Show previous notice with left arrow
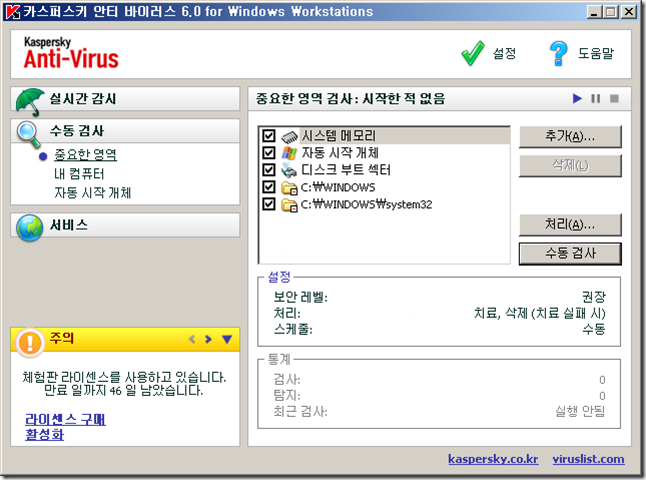The height and width of the screenshot is (480, 646). [192, 339]
